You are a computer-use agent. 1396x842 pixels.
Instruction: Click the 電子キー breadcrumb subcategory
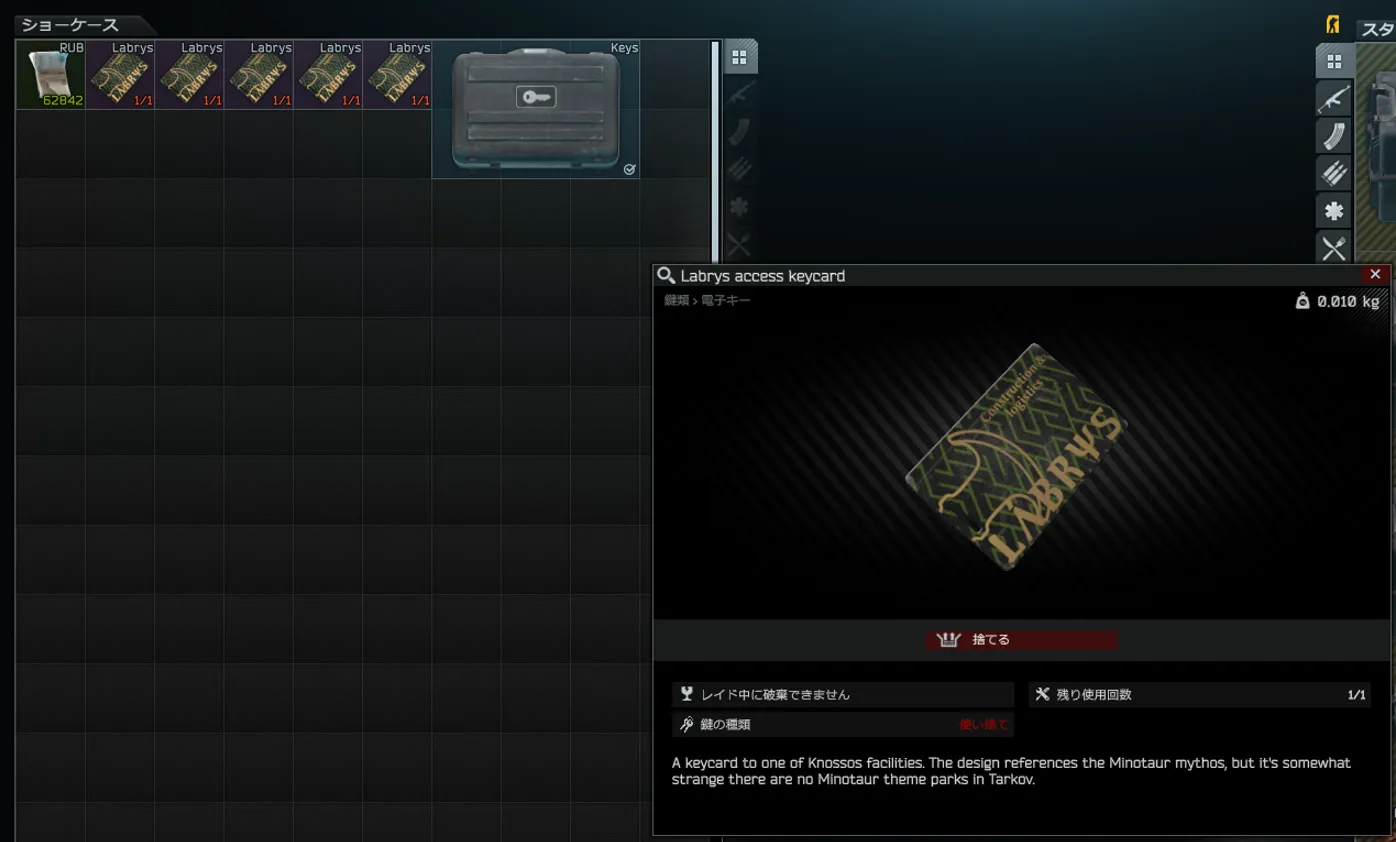pyautogui.click(x=725, y=300)
